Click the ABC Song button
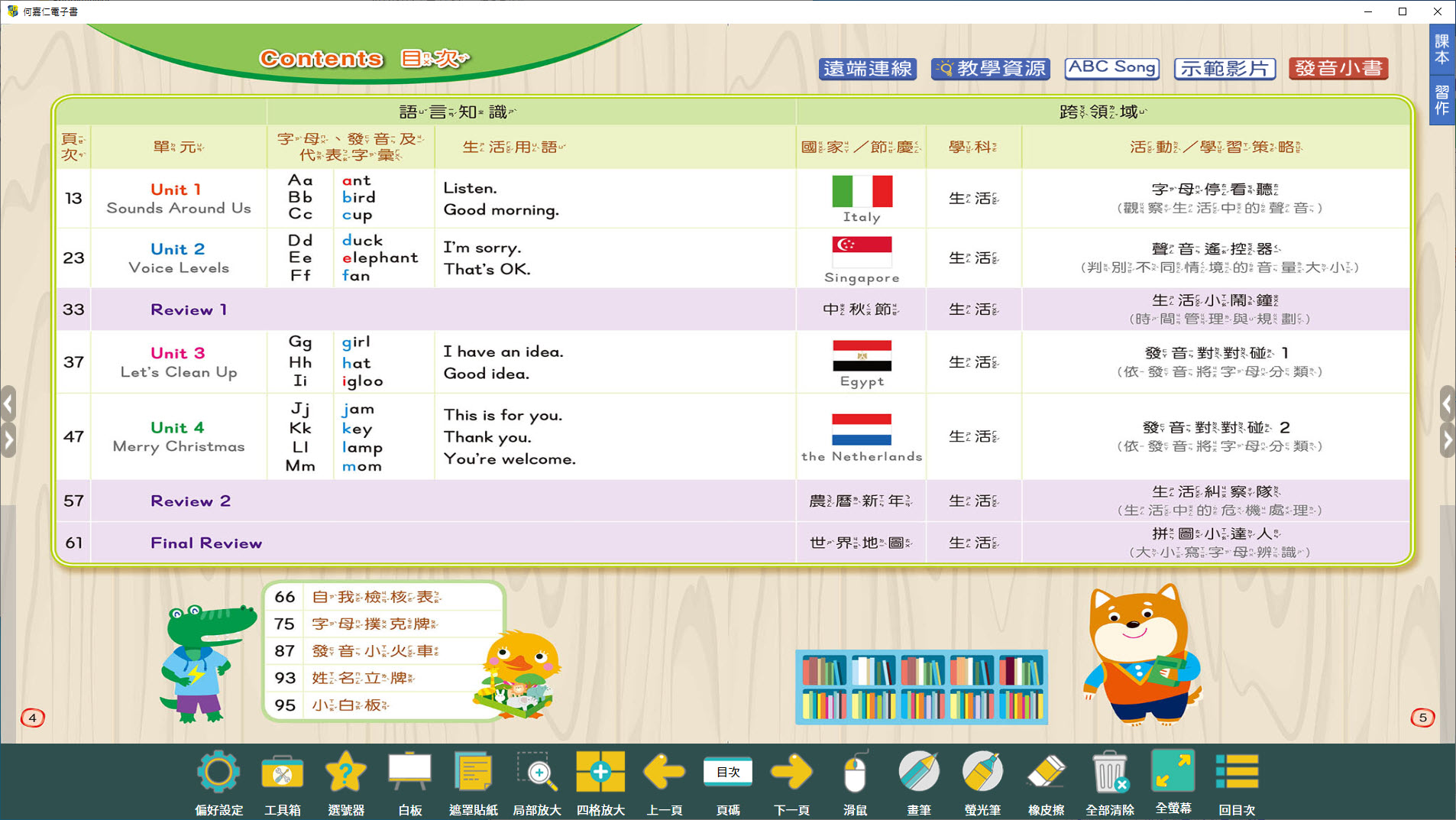Image resolution: width=1456 pixels, height=820 pixels. coord(1111,68)
